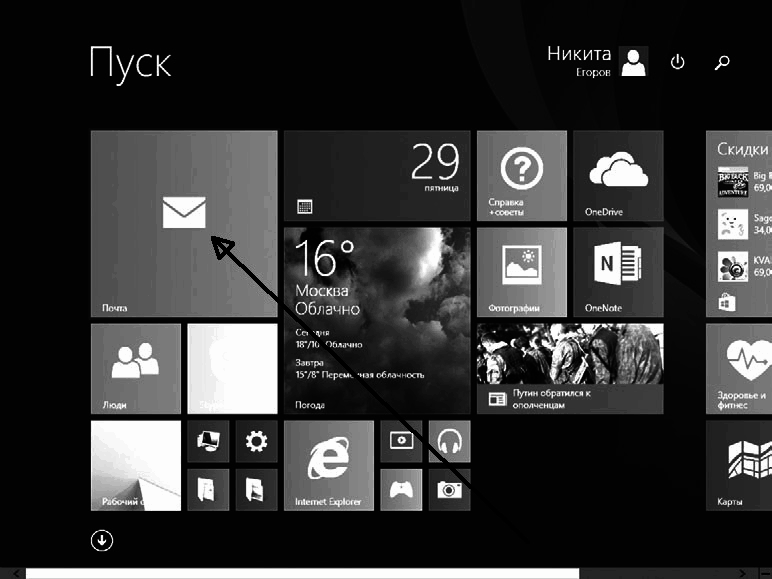Viewport: 772px width, 579px height.
Task: Launch the OneNote tile
Action: coord(618,272)
